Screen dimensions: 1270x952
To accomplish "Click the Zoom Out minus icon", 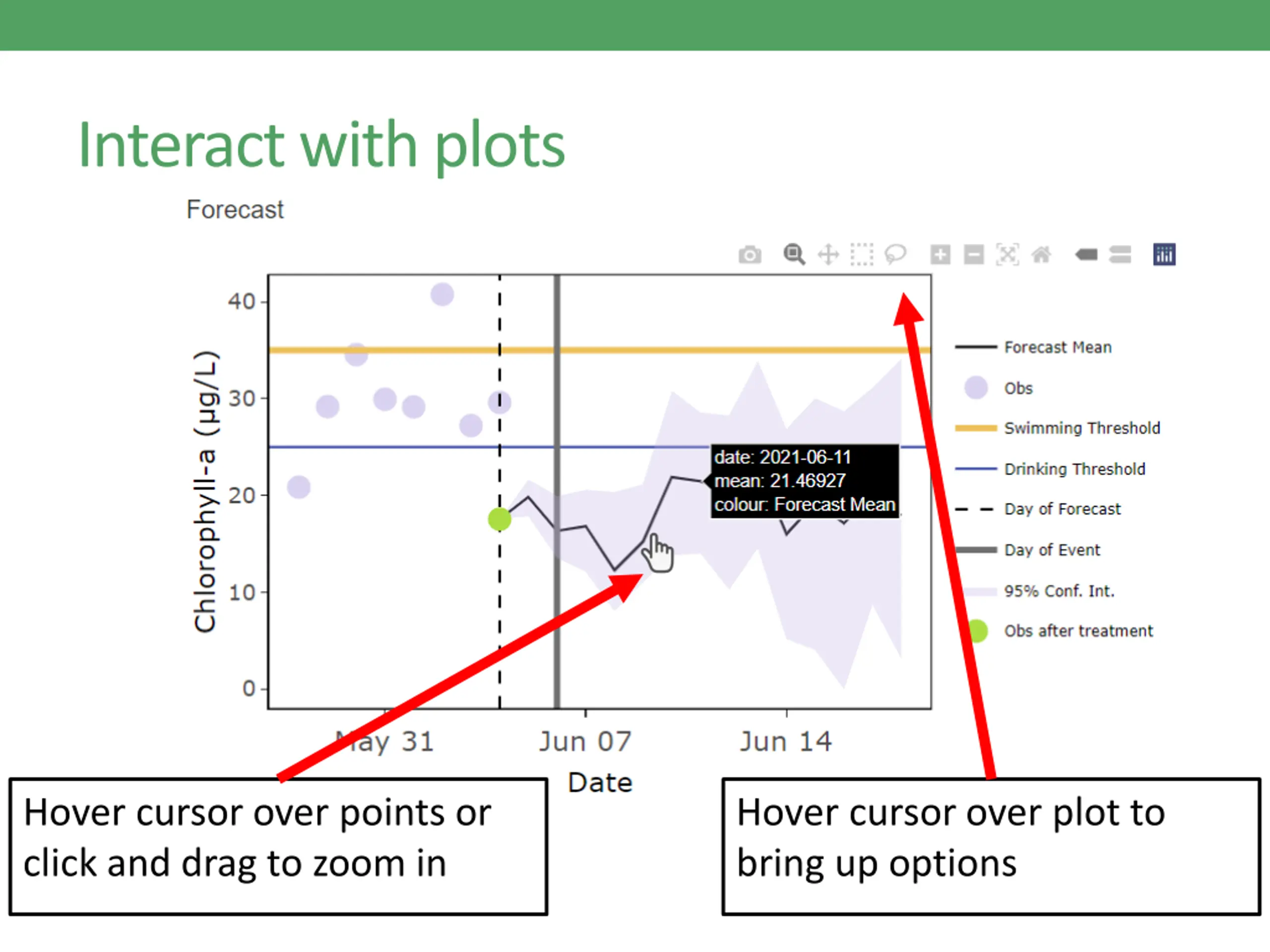I will [974, 254].
